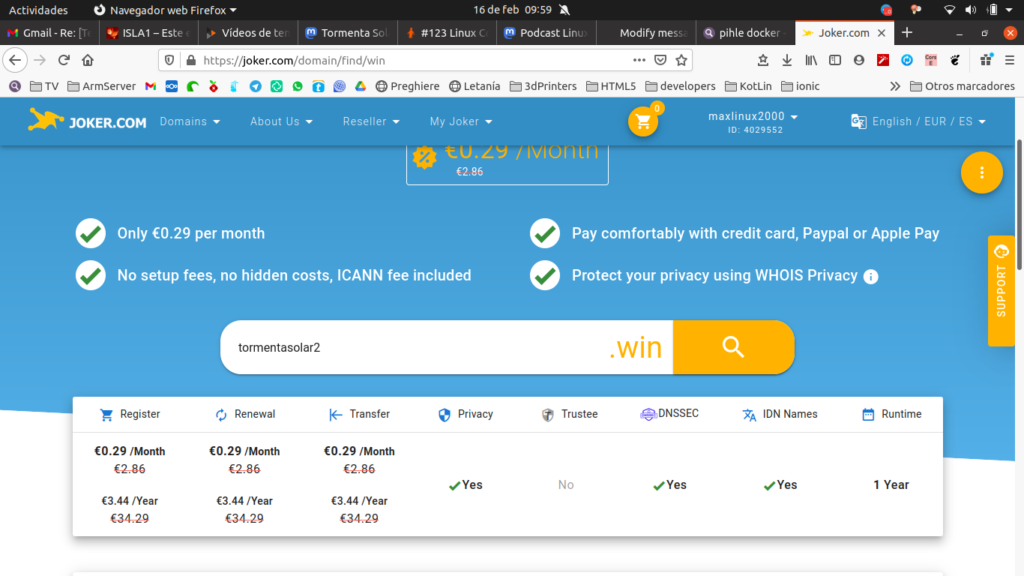Switch to the Gmail tab
Screen dimensions: 1024x576
pos(49,33)
